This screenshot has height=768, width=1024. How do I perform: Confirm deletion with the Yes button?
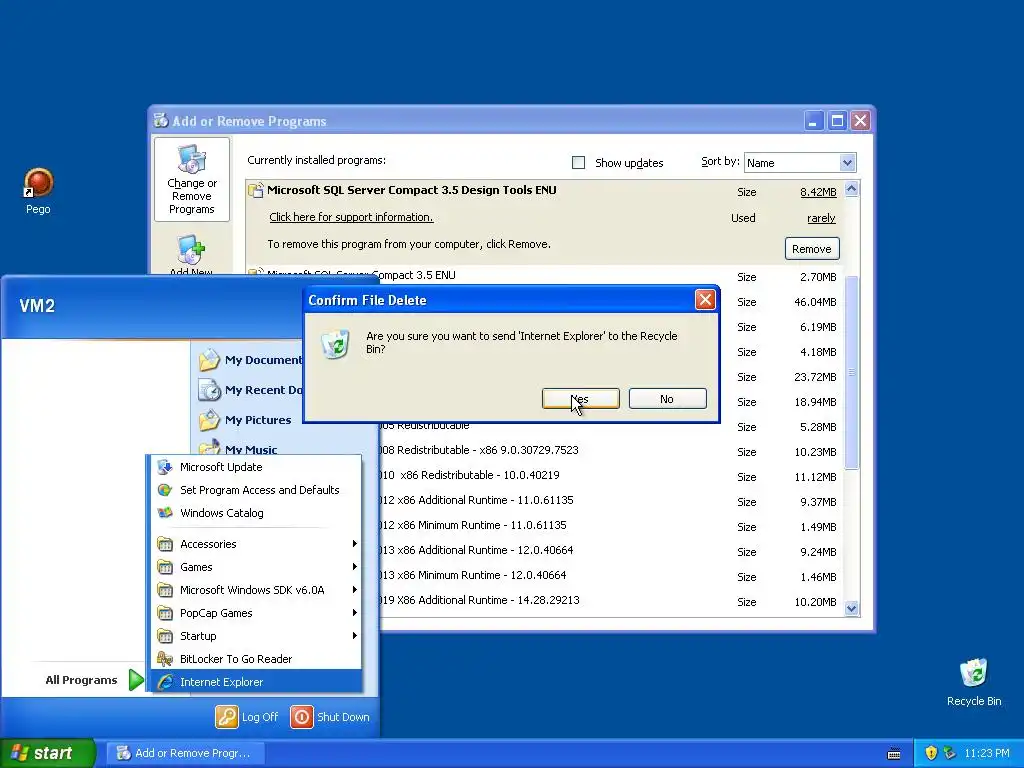click(581, 398)
